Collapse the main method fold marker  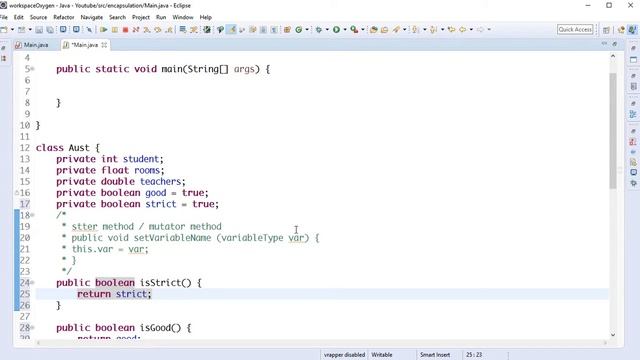33,69
